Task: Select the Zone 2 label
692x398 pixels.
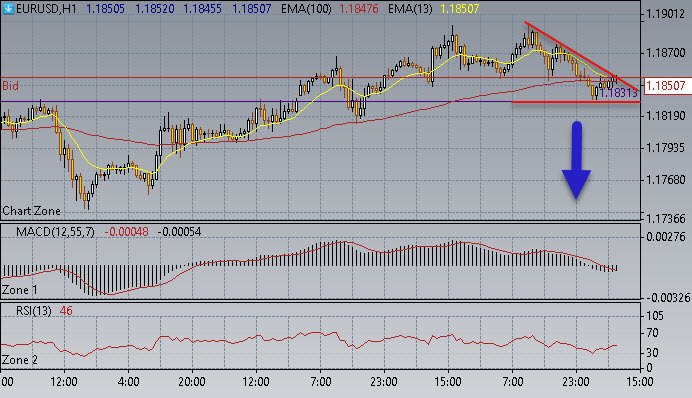Action: [x=20, y=360]
